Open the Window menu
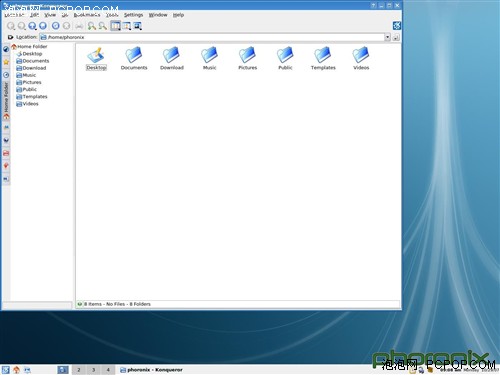Image resolution: width=500 pixels, height=375 pixels. coord(158,15)
